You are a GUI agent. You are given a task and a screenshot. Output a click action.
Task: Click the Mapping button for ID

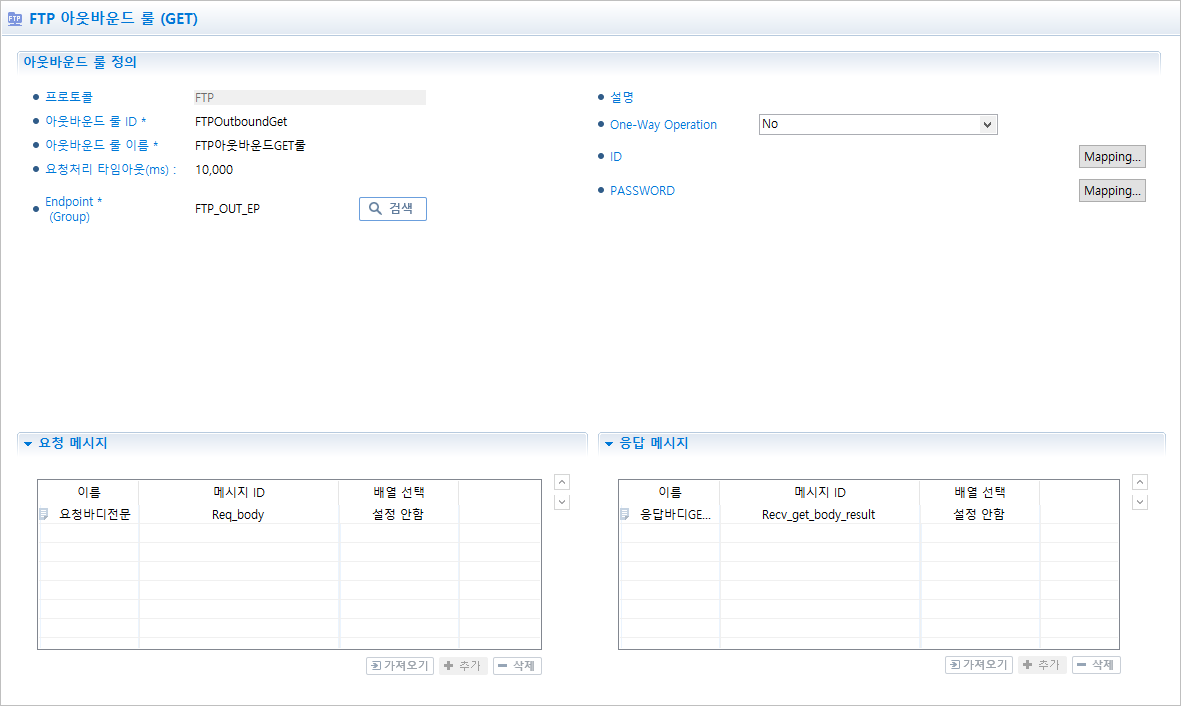(x=1111, y=156)
